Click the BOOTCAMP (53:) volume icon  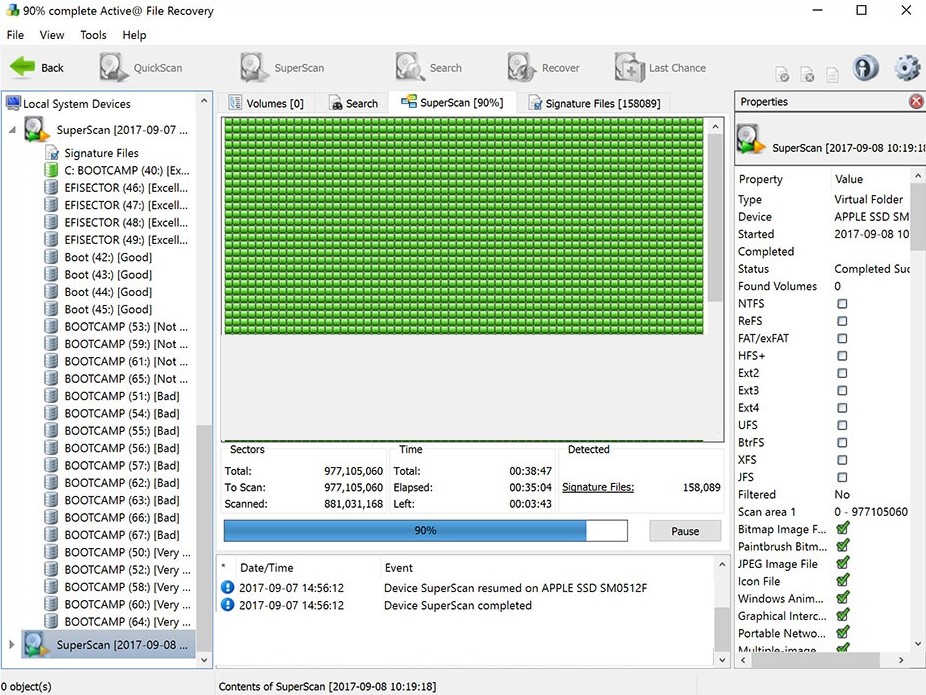tap(51, 326)
